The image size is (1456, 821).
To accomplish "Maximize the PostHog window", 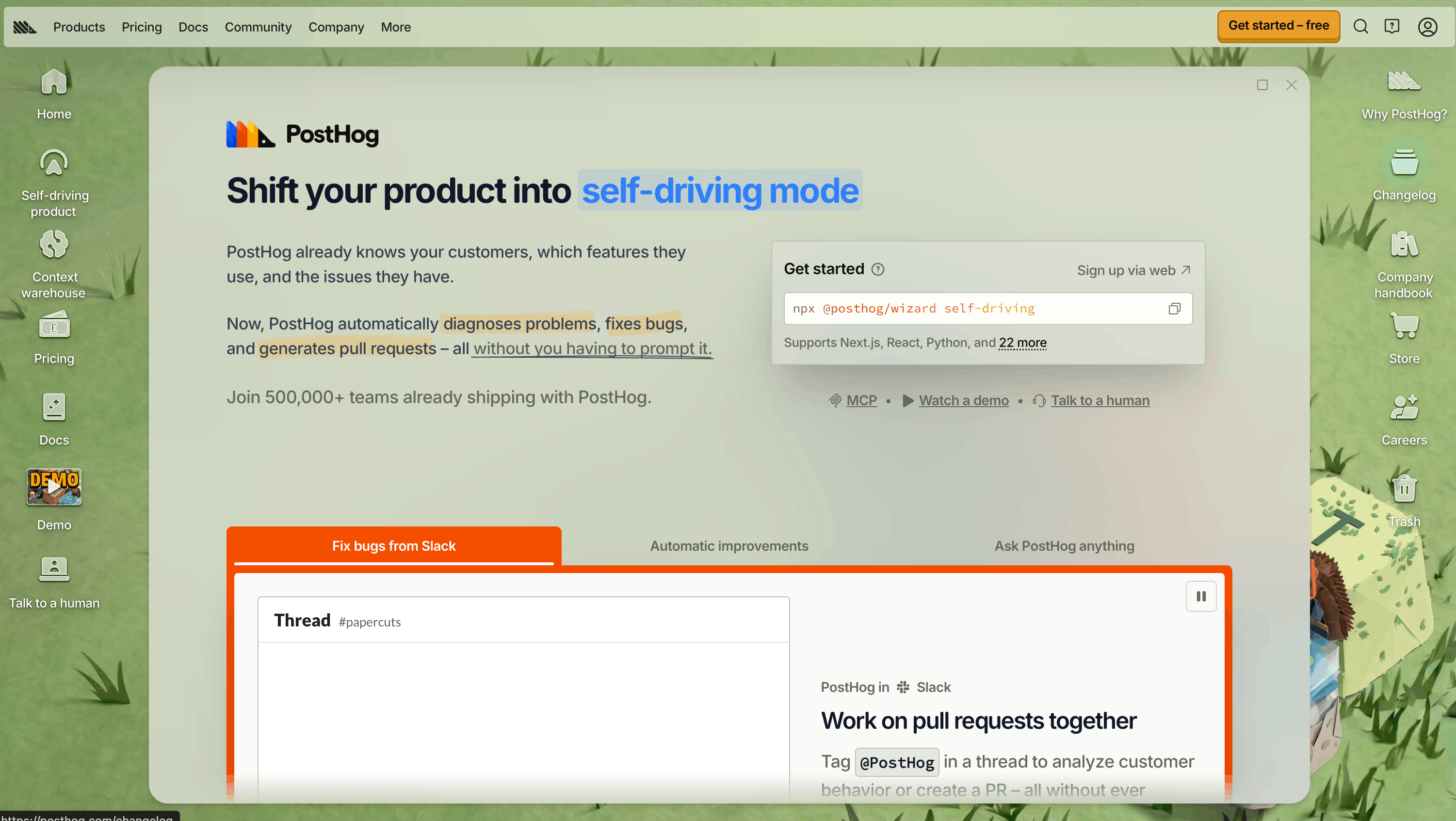I will coord(1262,85).
